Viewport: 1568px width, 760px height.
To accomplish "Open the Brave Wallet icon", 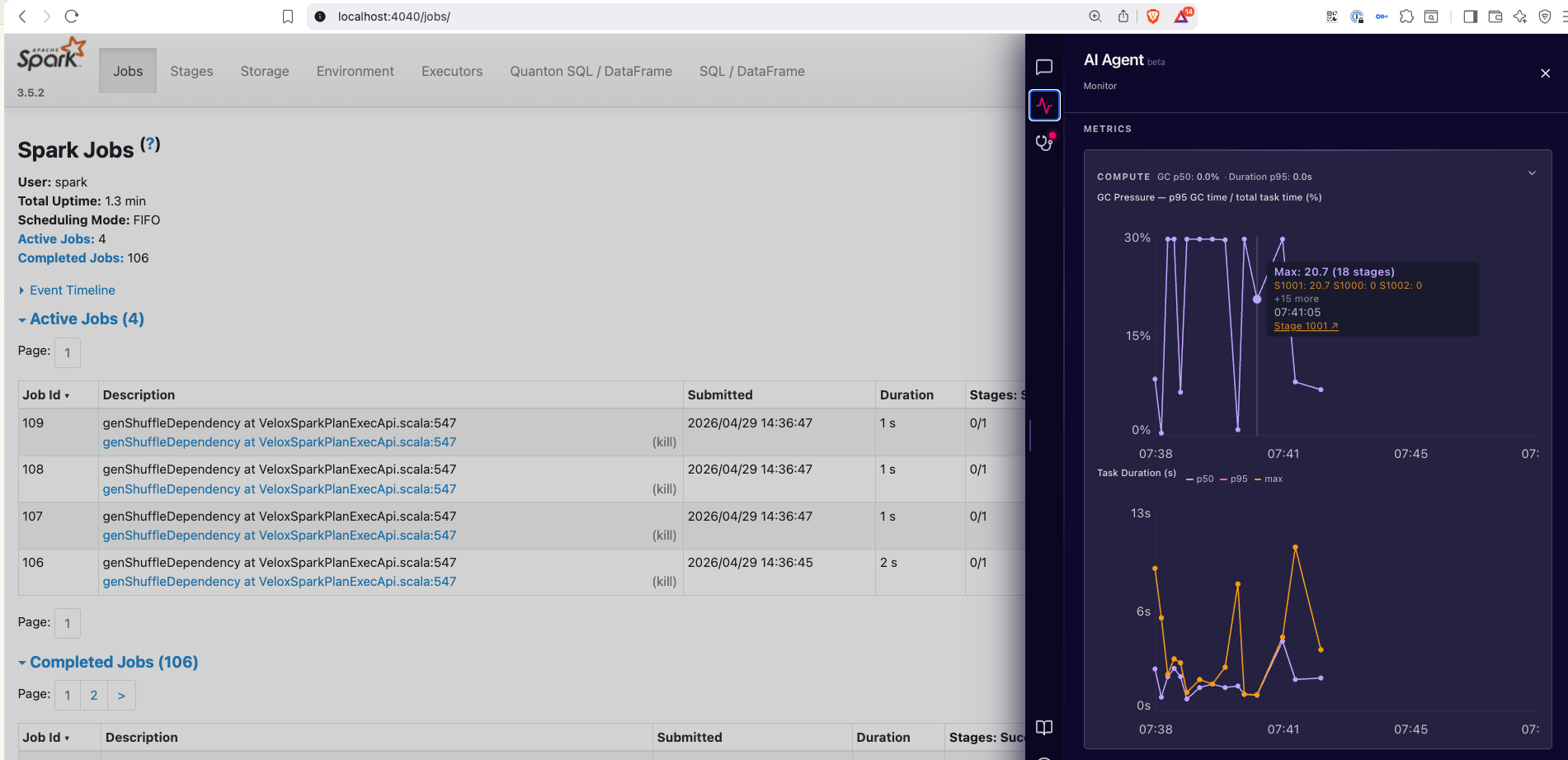I will 1495,17.
